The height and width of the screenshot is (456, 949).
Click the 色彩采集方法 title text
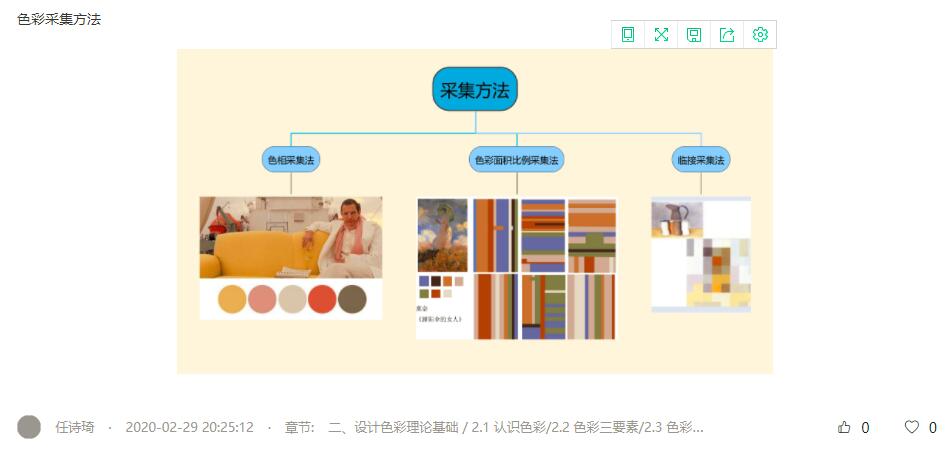pyautogui.click(x=59, y=19)
